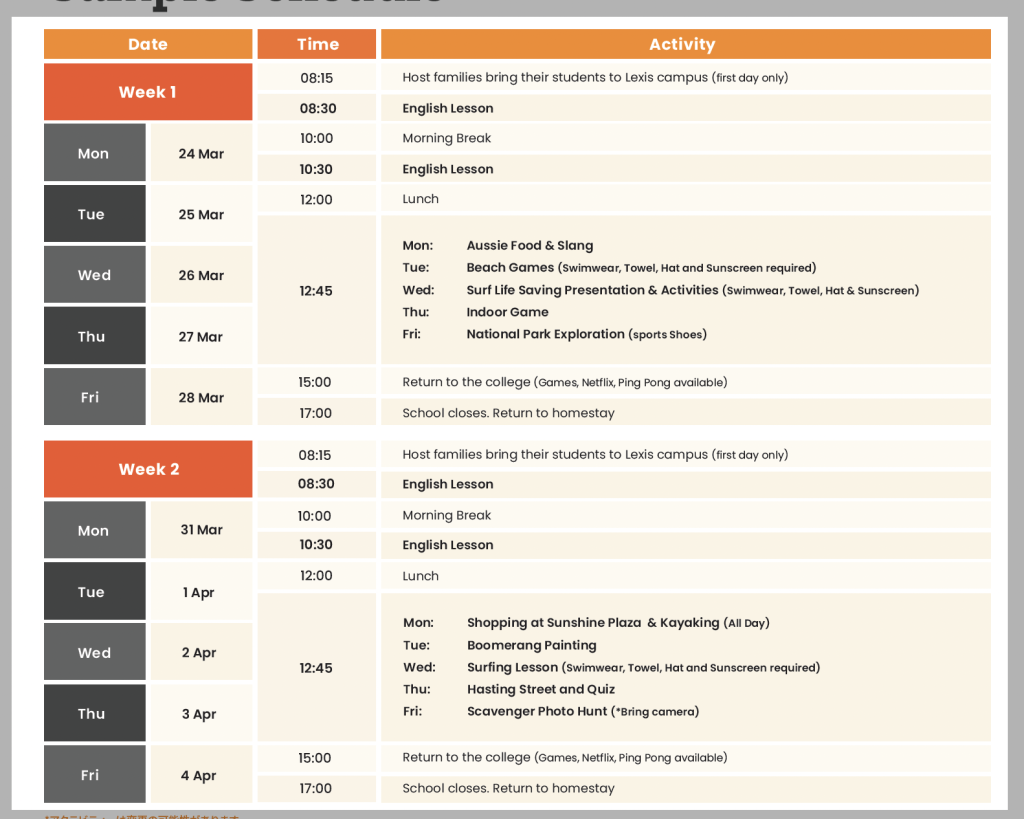Select Week 1 "English Lesson" at 08:30
The height and width of the screenshot is (819, 1024).
pyautogui.click(x=448, y=108)
